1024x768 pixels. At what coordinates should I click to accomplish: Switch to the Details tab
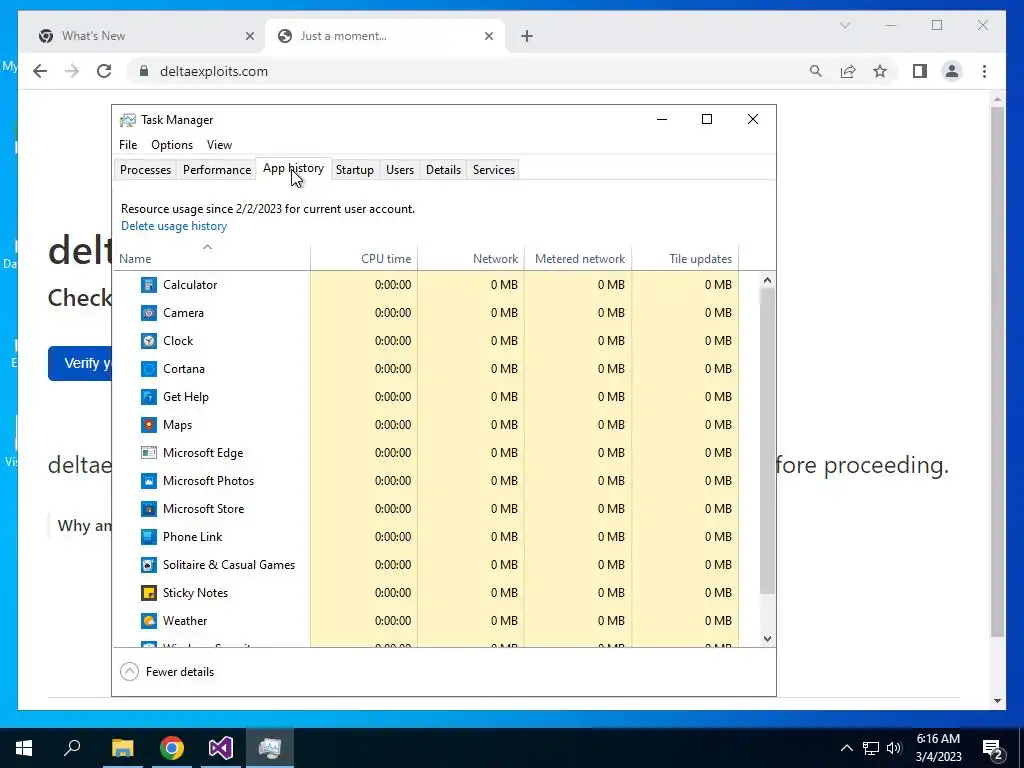point(443,170)
